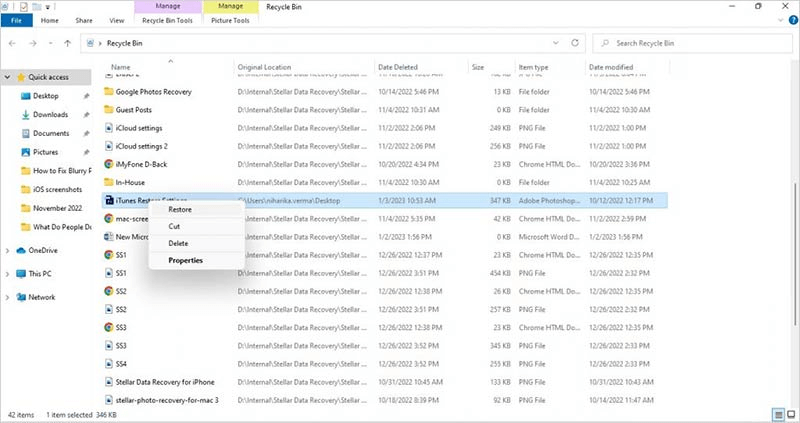Image resolution: width=800 pixels, height=423 pixels.
Task: Select the iCloud settings PNG icon
Action: 109,128
